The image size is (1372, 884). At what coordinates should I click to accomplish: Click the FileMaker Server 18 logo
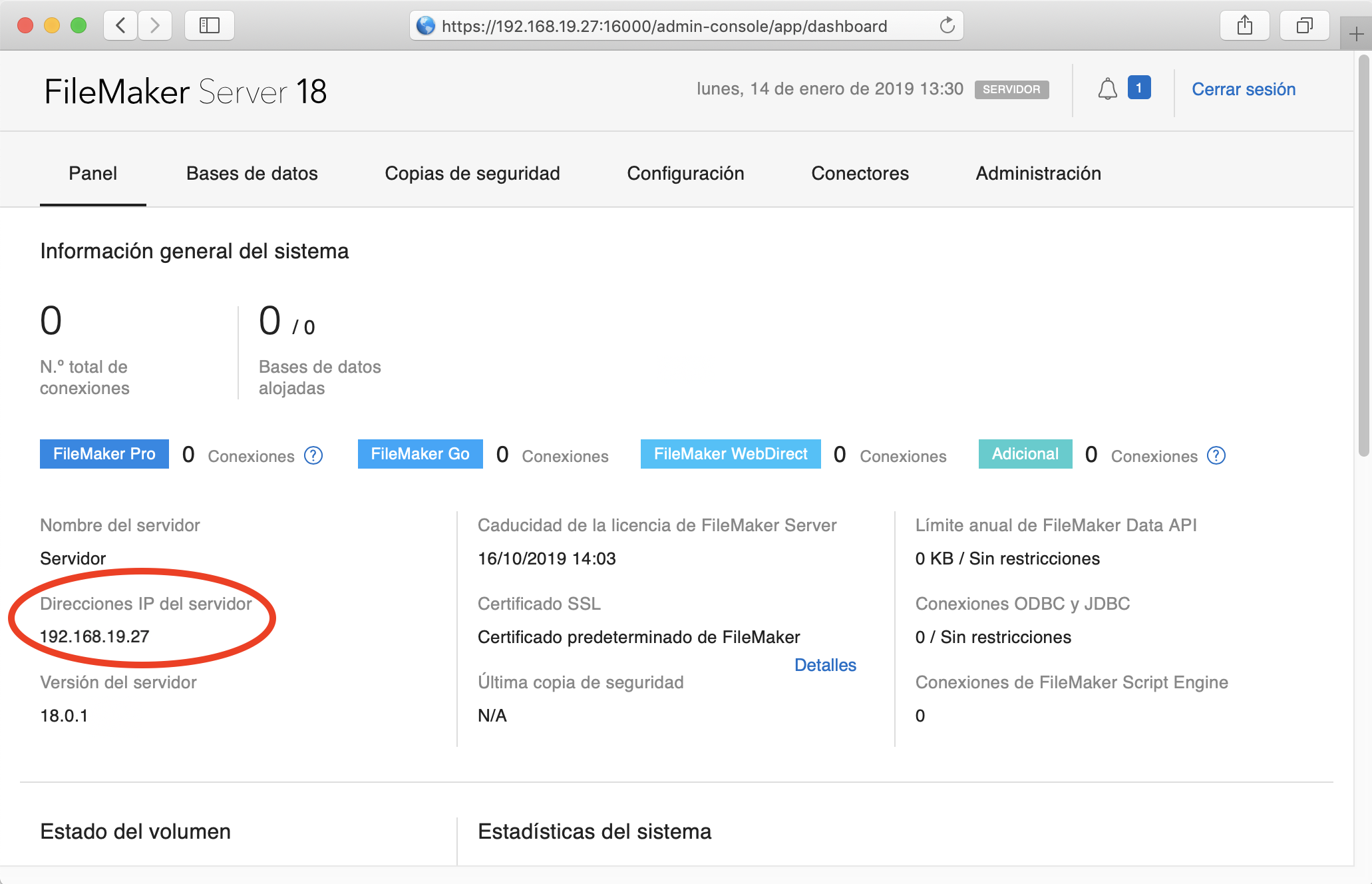tap(186, 91)
